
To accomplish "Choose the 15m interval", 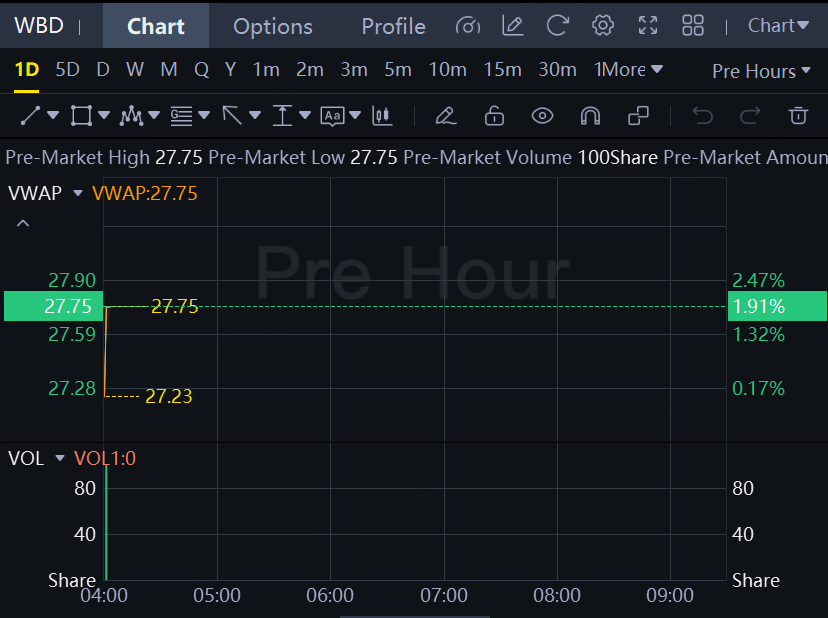I will pyautogui.click(x=503, y=69).
